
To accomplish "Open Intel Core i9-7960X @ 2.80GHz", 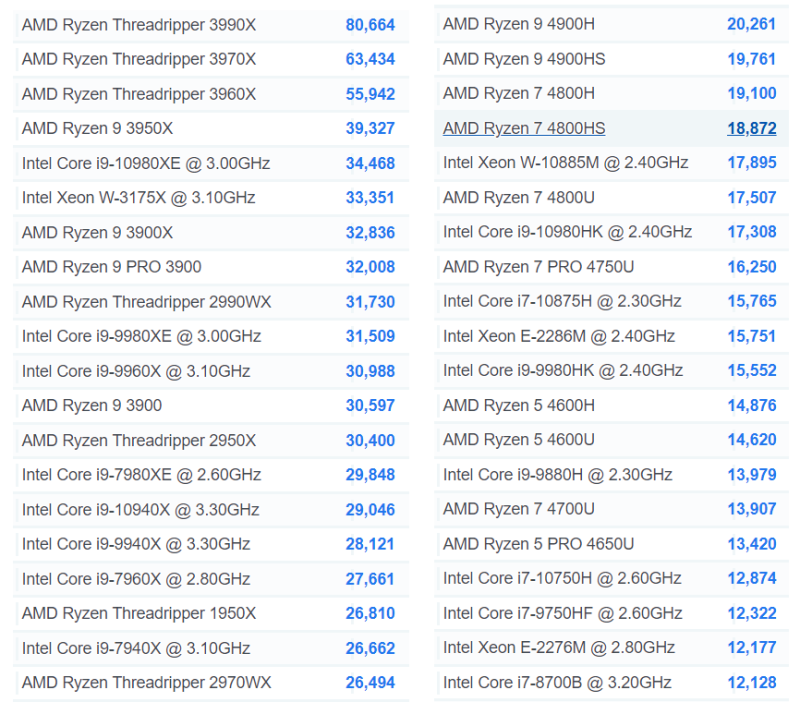I will (136, 580).
